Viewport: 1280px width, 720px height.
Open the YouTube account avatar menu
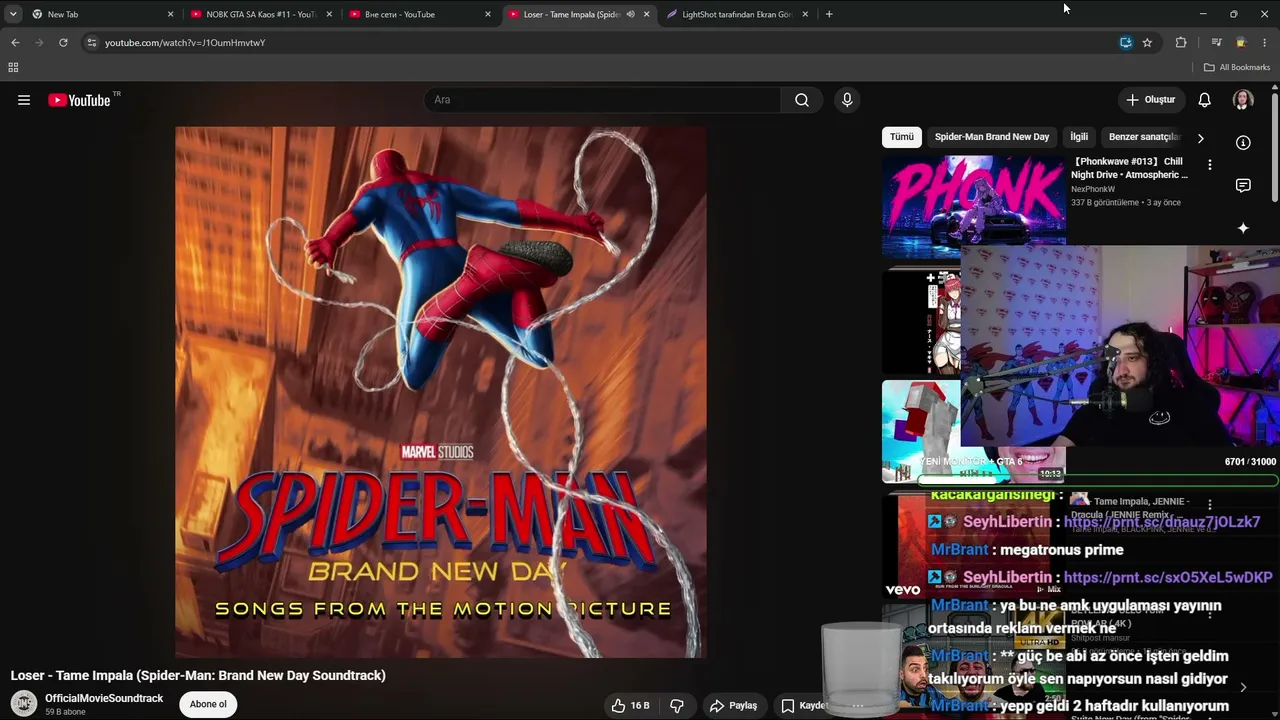1243,100
